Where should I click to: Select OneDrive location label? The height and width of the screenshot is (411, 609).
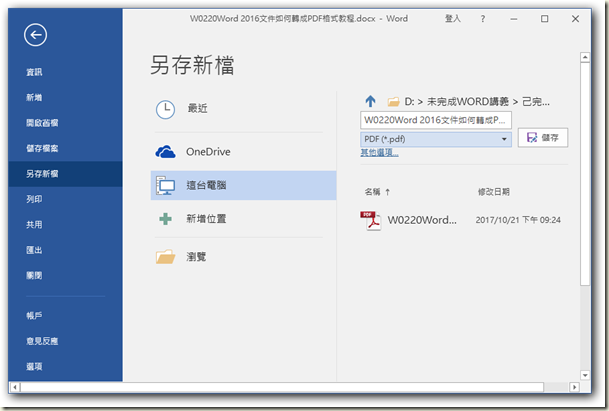click(208, 152)
